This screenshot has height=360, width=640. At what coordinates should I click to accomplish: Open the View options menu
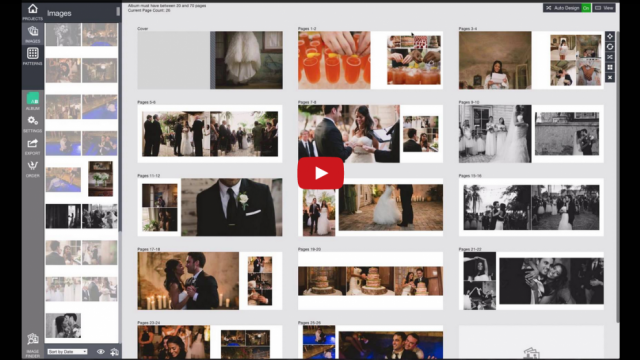(604, 8)
